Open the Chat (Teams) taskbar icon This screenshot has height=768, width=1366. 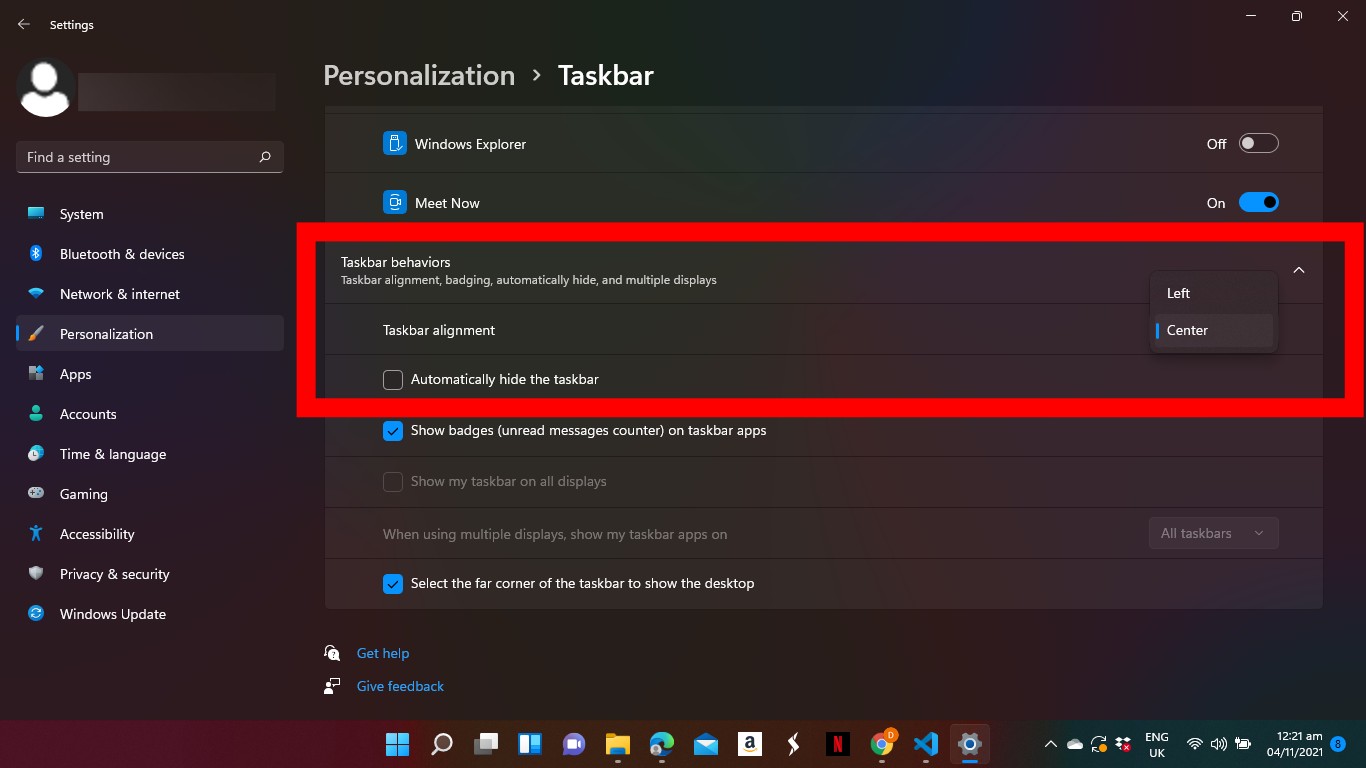(574, 744)
